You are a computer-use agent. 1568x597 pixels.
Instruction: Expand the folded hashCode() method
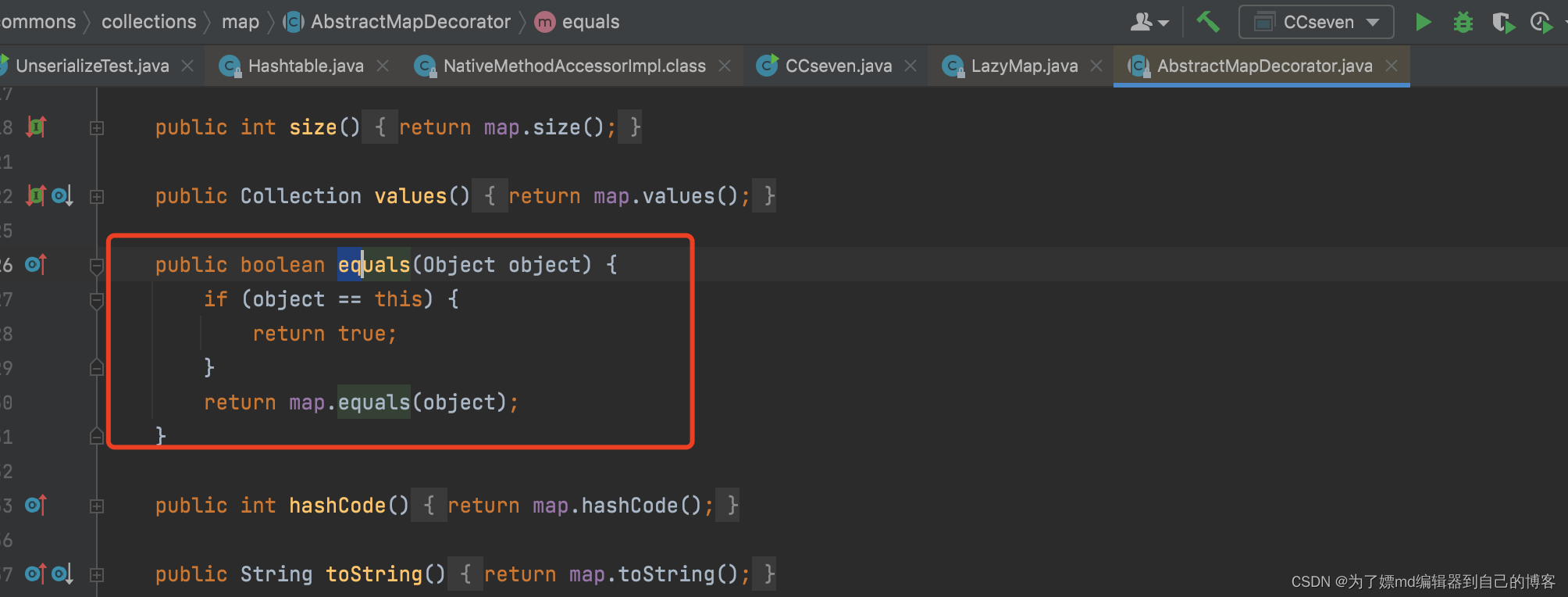click(97, 506)
